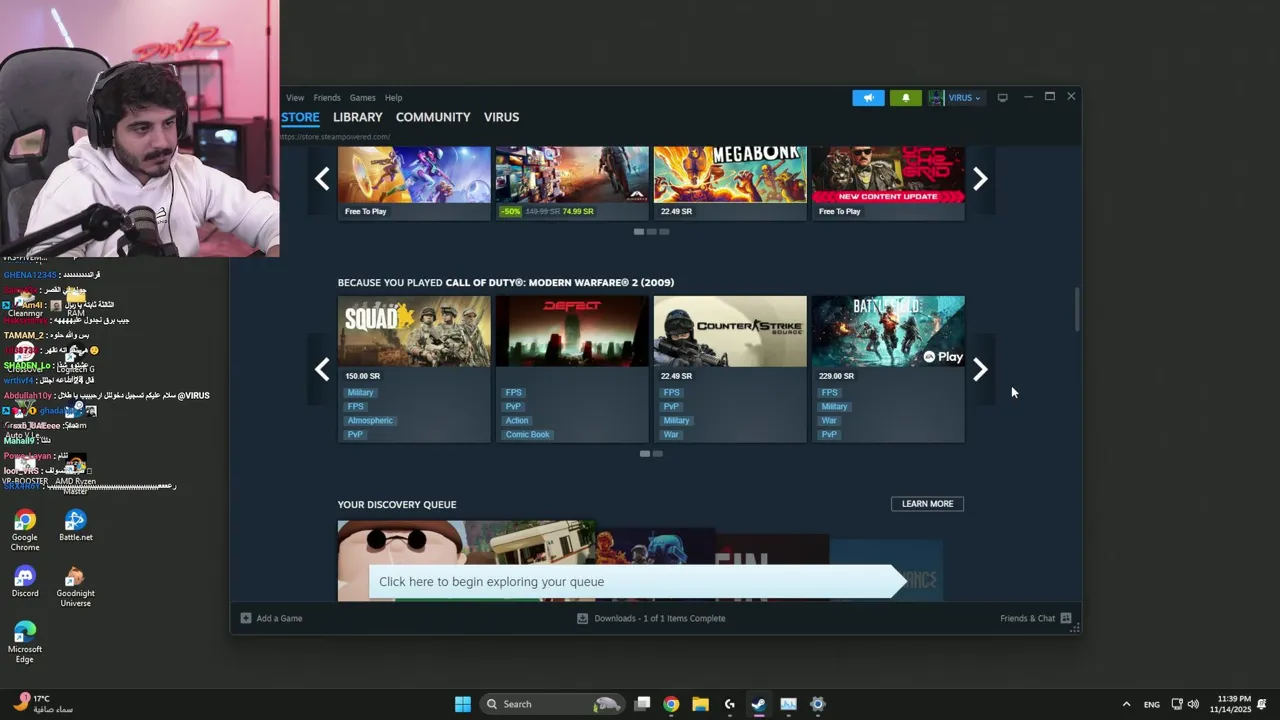Open volume control in system tray
This screenshot has height=720, width=1280.
pos(1193,704)
